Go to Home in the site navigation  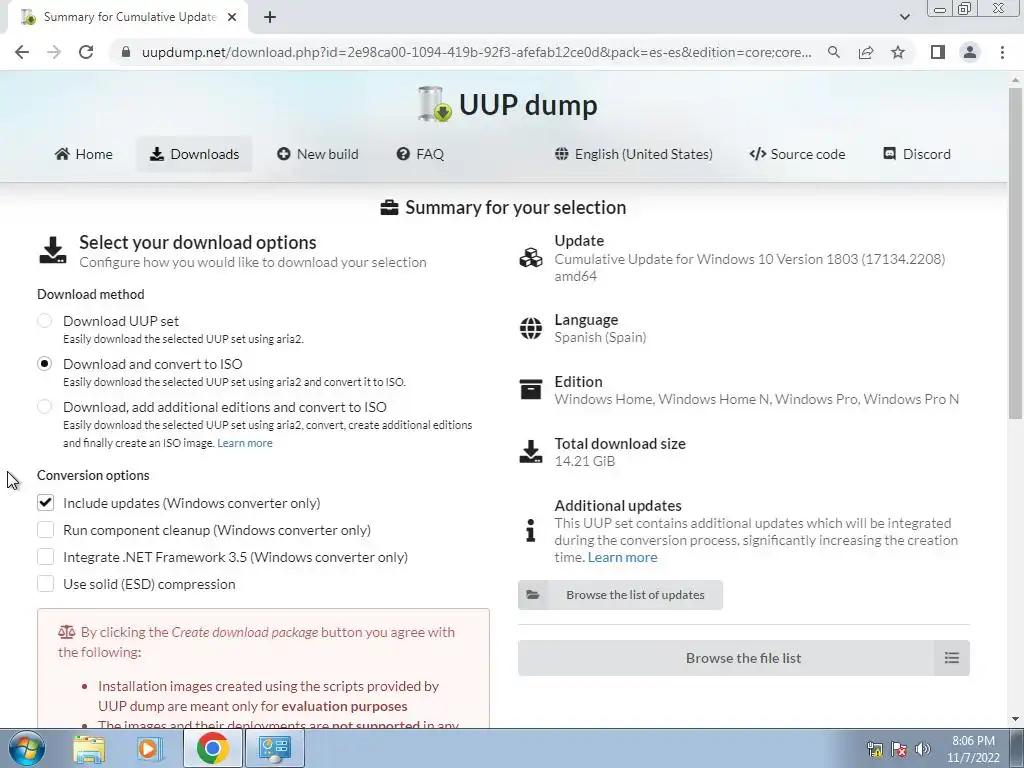tap(84, 154)
